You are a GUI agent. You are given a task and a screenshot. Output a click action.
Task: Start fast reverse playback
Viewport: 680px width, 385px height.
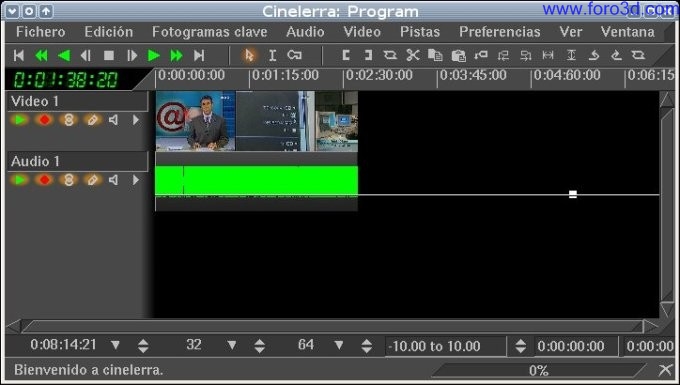41,55
